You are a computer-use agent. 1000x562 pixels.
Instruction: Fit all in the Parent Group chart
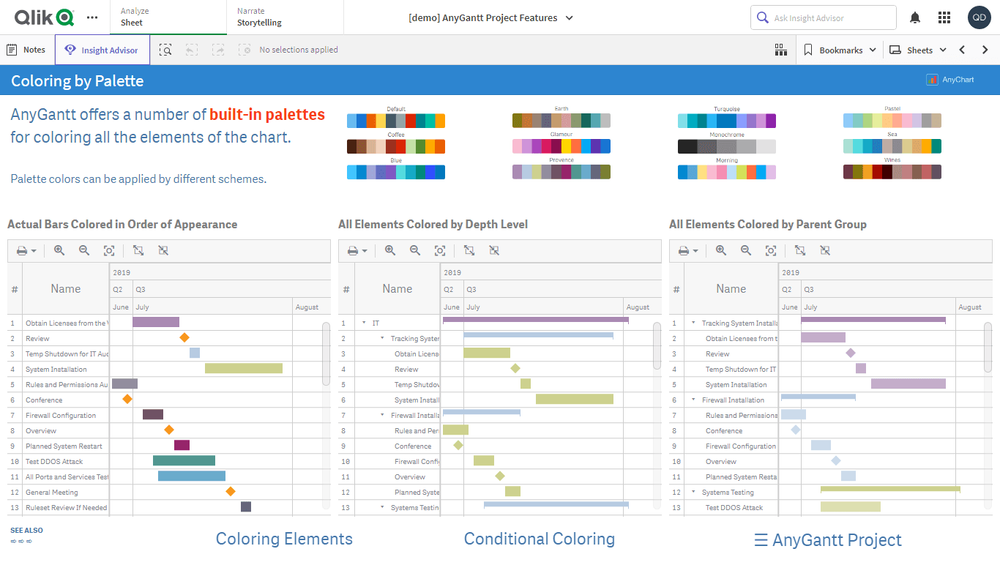[771, 251]
